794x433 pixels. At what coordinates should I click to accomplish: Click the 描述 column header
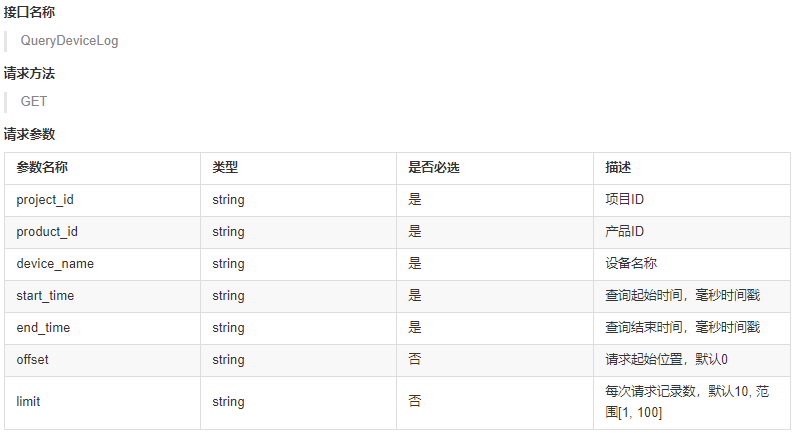tap(618, 168)
